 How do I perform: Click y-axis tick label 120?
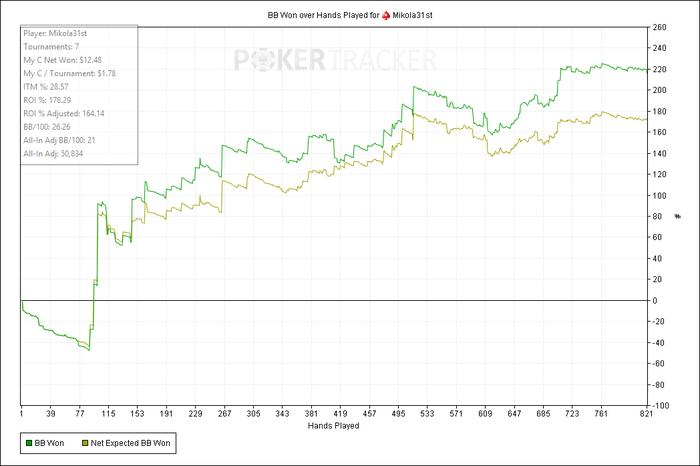click(x=659, y=175)
